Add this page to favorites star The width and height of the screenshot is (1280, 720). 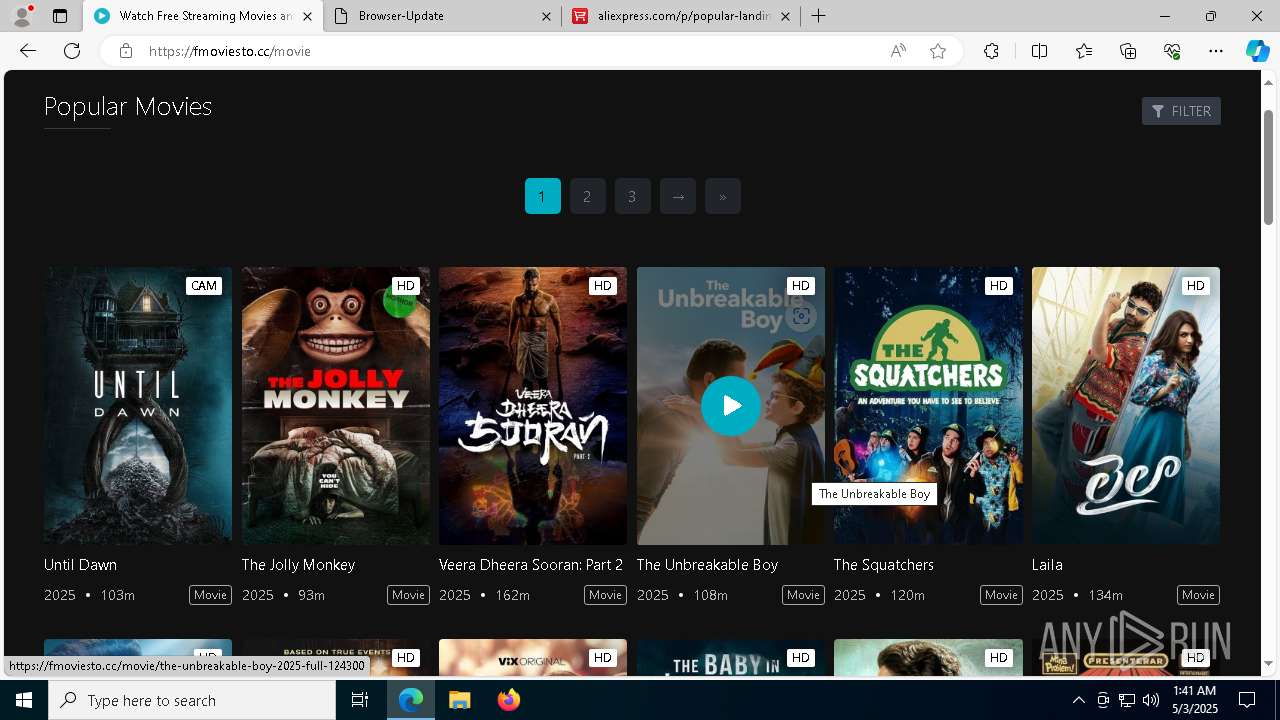click(x=938, y=51)
